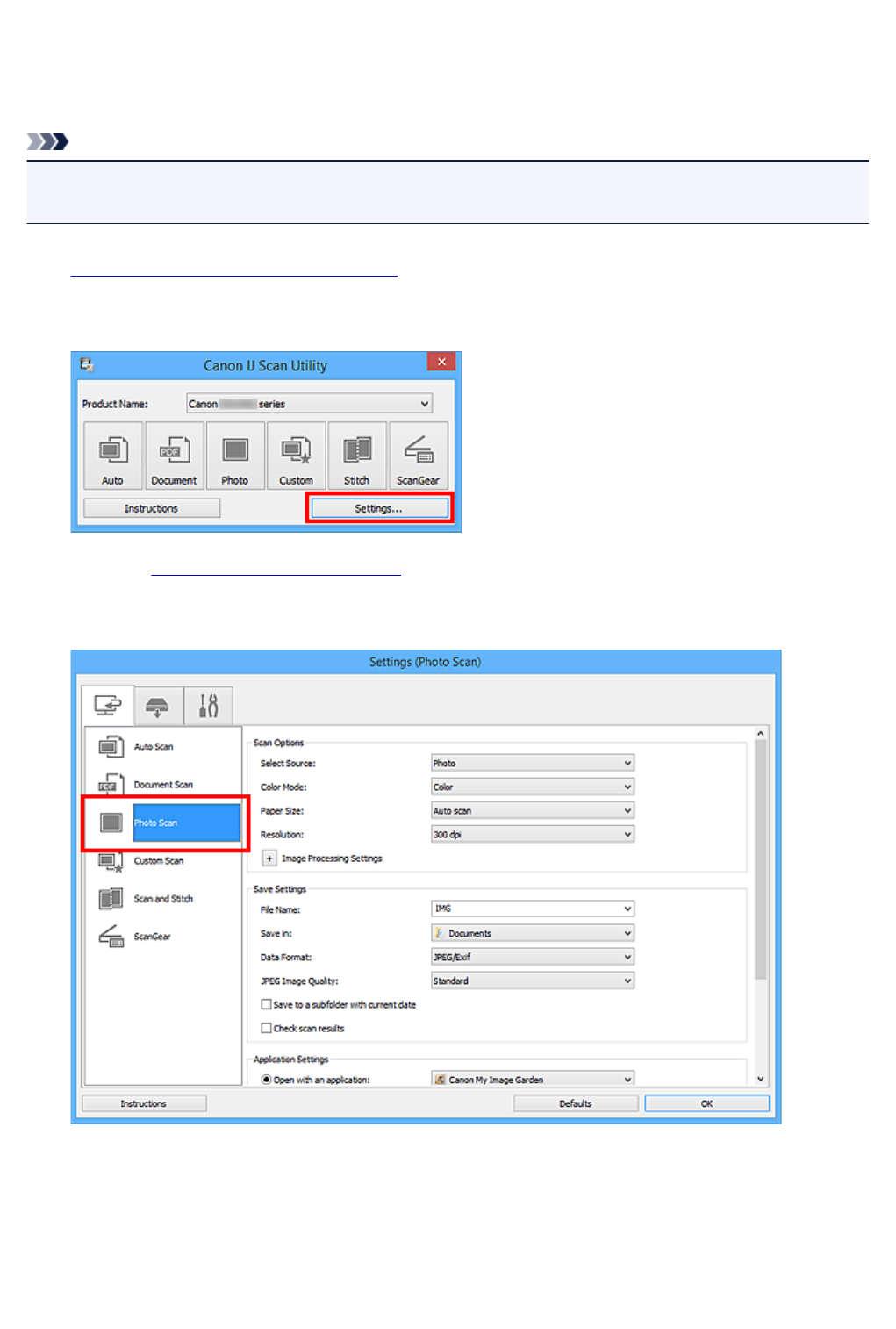
Task: Click the Photo Scan label in sidebar
Action: (155, 823)
